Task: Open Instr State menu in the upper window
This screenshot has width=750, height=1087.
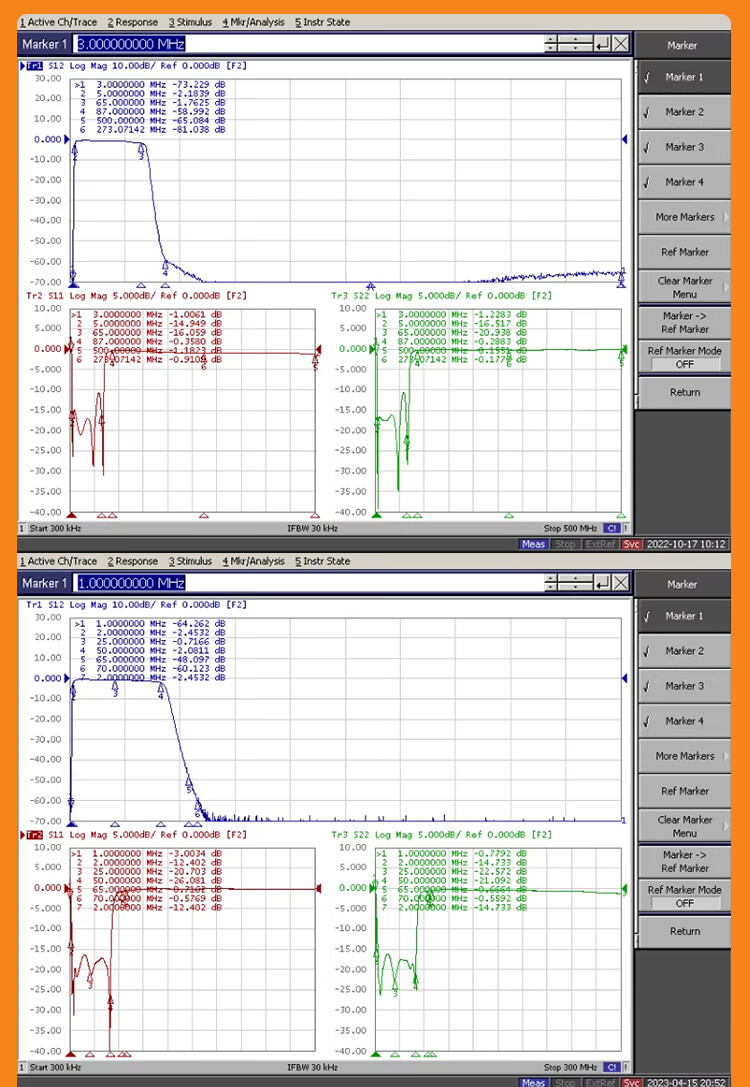Action: click(322, 22)
